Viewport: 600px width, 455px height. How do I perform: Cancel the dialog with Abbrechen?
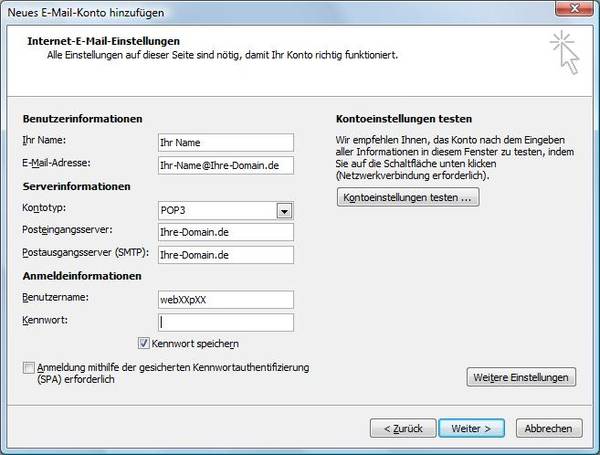548,428
